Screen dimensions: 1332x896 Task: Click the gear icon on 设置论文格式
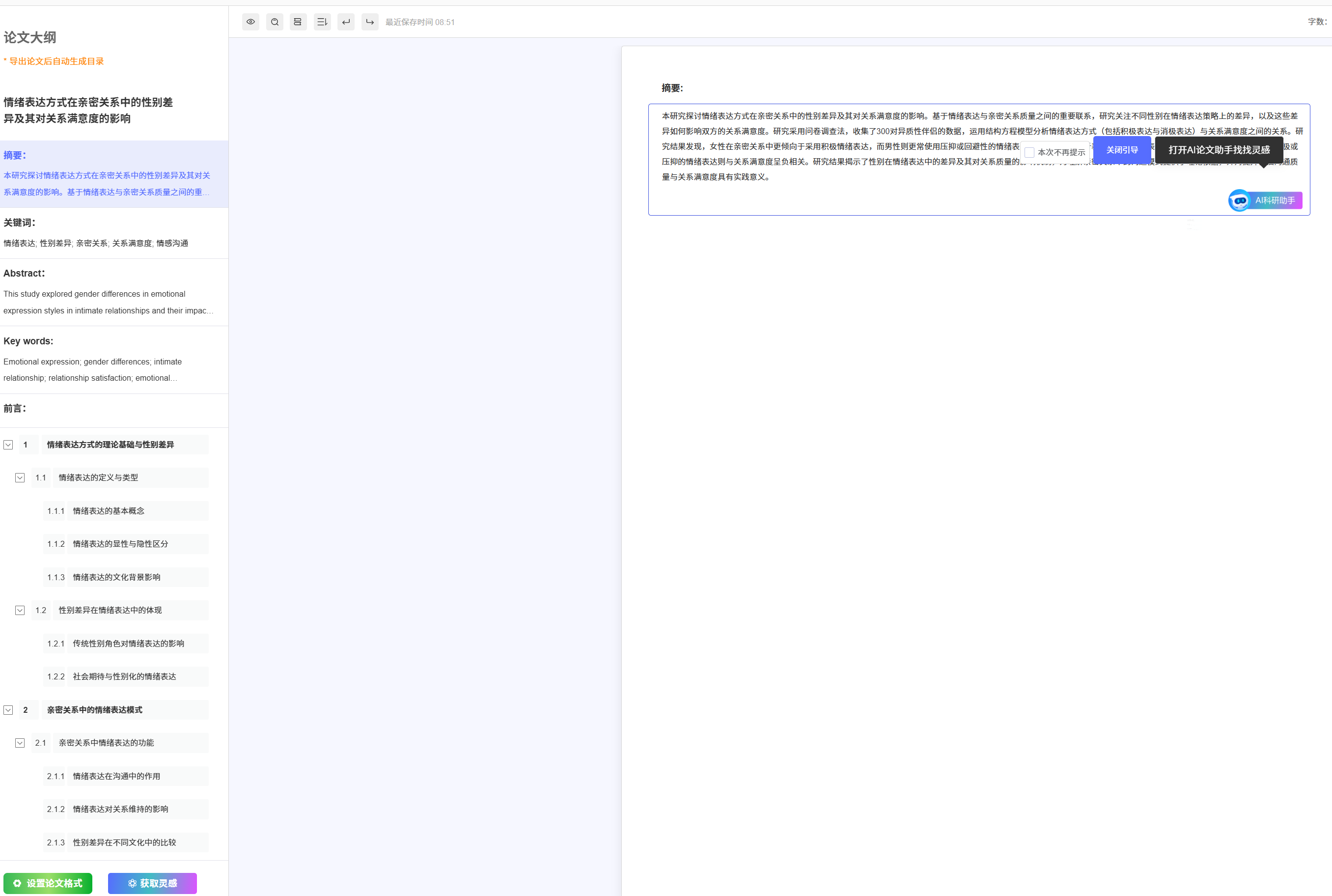tap(17, 883)
